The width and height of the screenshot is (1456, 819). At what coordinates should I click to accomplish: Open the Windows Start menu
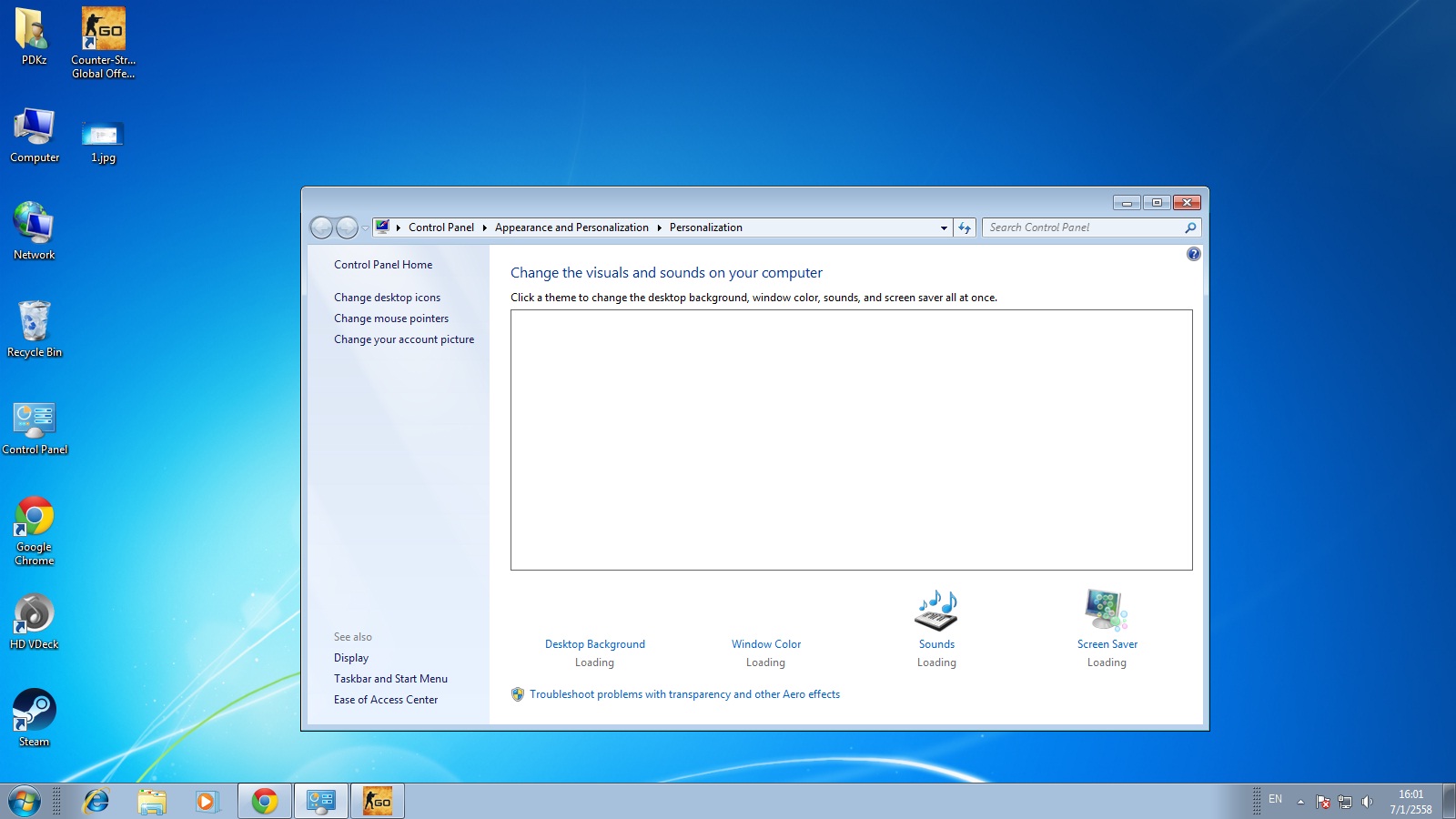click(x=25, y=802)
